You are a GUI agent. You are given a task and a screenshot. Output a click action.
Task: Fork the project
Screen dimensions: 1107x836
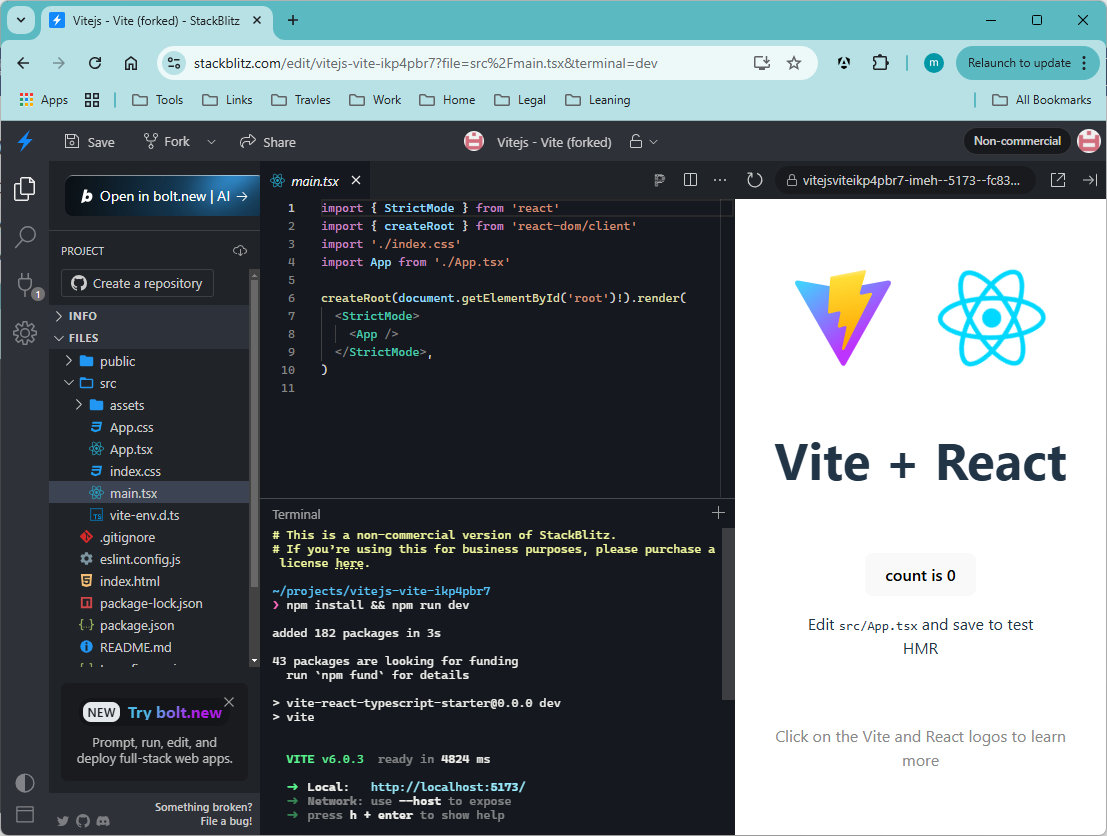coord(167,142)
